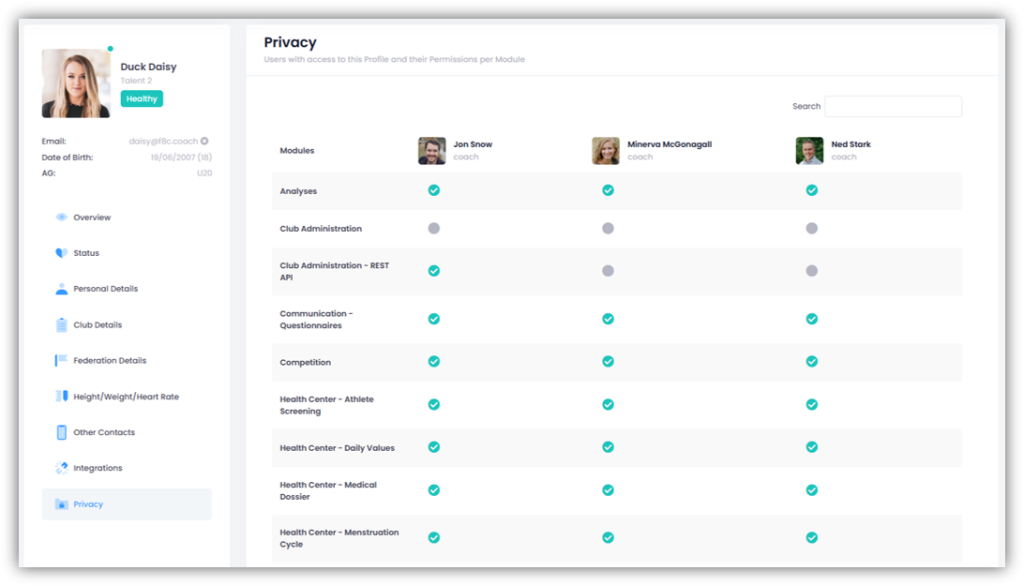The image size is (1024, 586).
Task: Click the Height/Weight/Heart Rate icon
Action: tap(62, 397)
